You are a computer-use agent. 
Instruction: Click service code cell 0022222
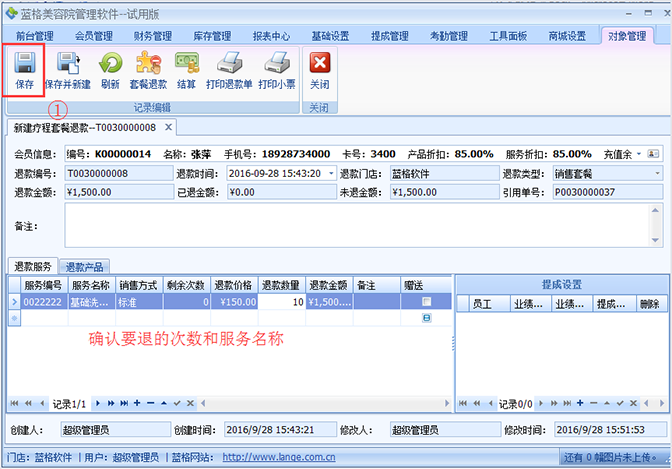tap(44, 302)
